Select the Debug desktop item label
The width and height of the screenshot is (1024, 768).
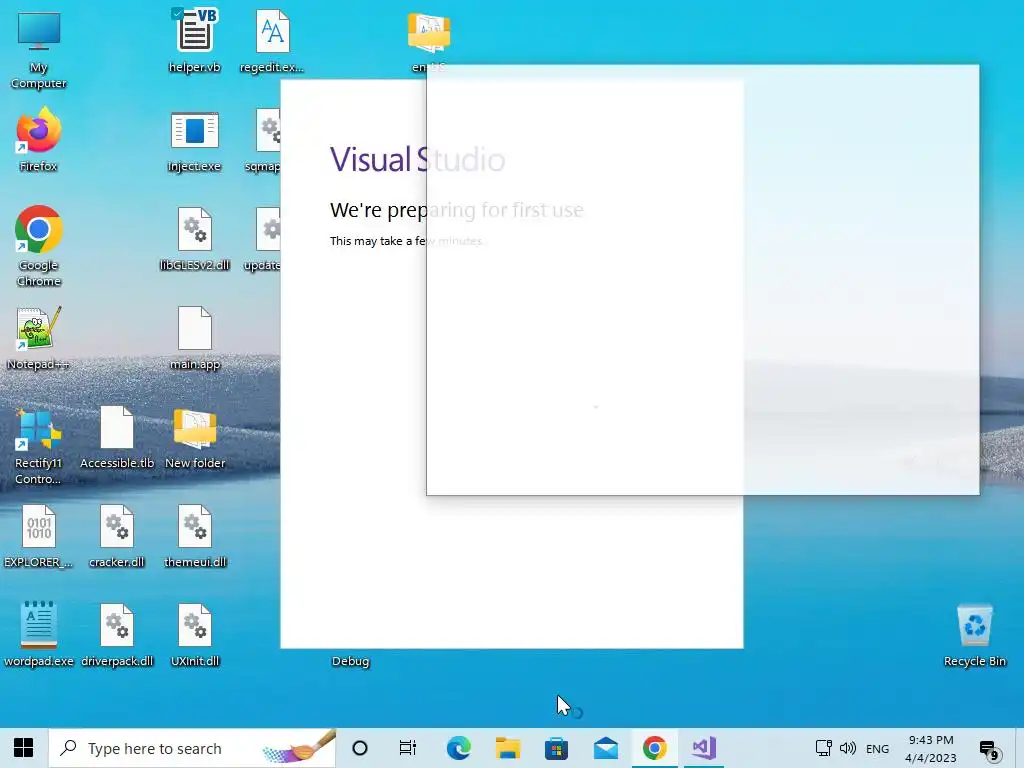tap(351, 661)
